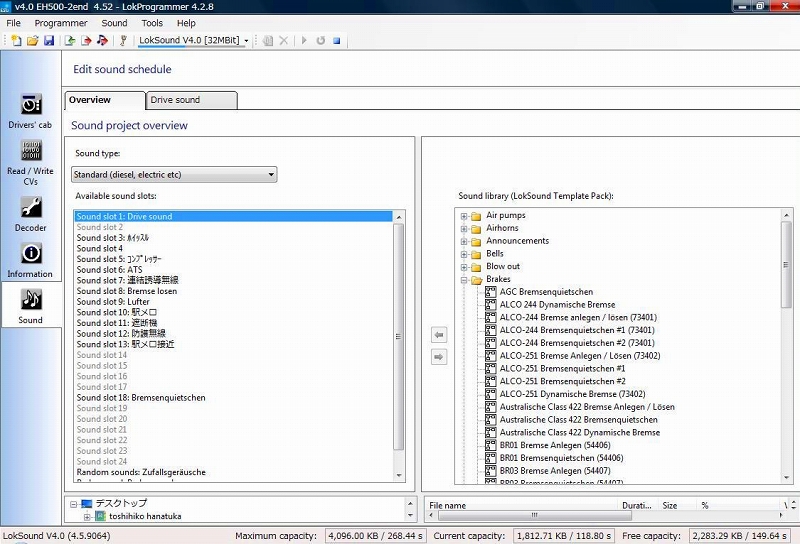This screenshot has width=800, height=544.
Task: Click the Save project disk icon
Action: (49, 40)
